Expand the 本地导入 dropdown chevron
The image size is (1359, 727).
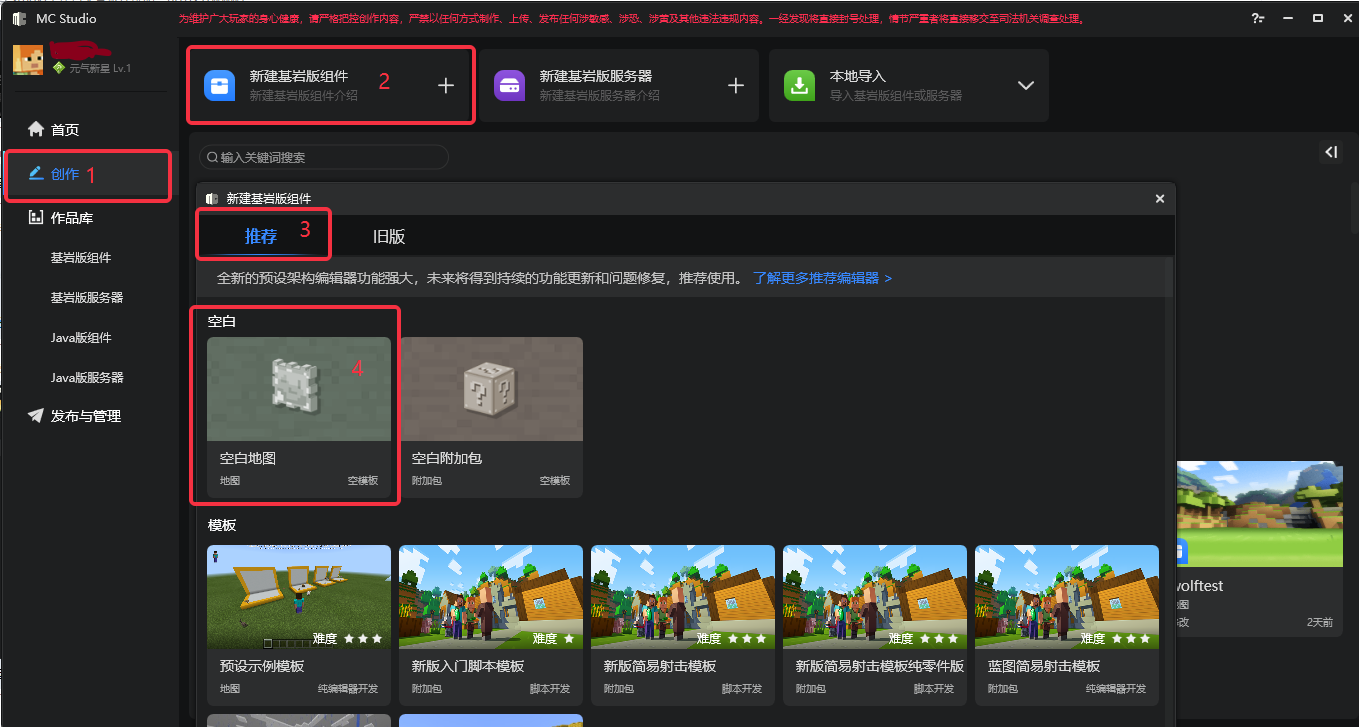click(x=1025, y=86)
